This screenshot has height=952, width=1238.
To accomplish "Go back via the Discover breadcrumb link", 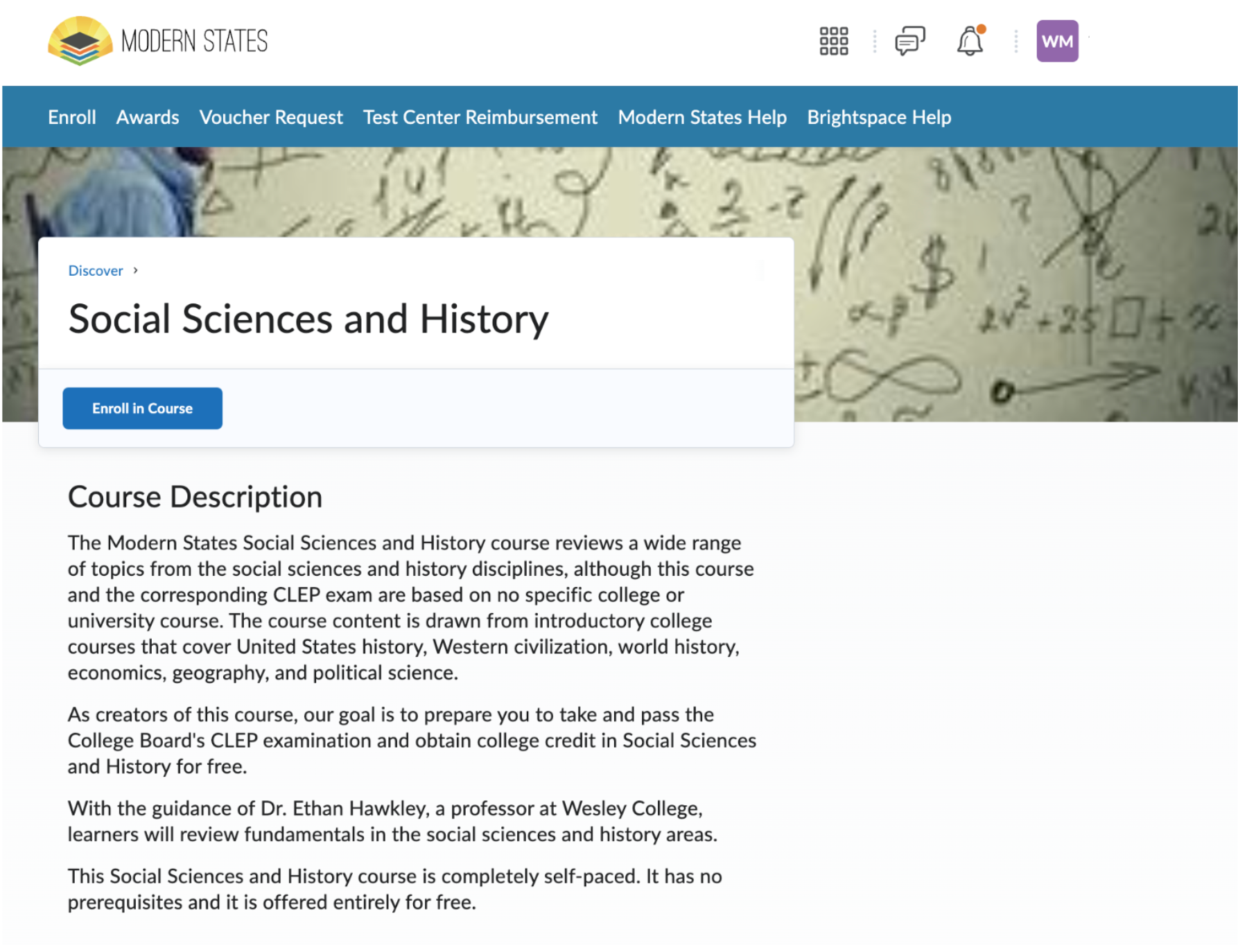I will 96,270.
